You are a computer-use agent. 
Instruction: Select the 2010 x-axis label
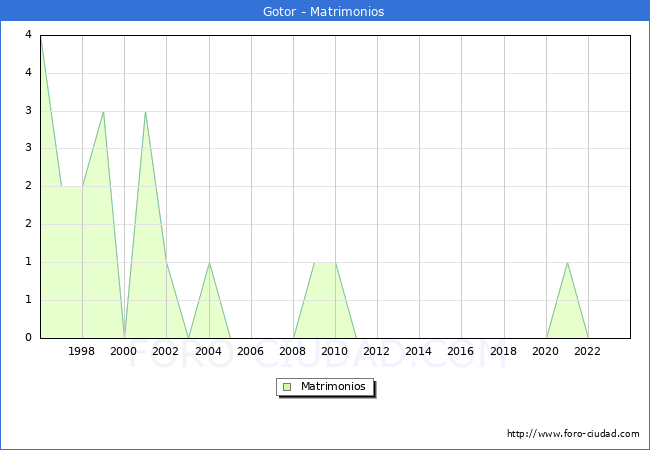pyautogui.click(x=335, y=351)
